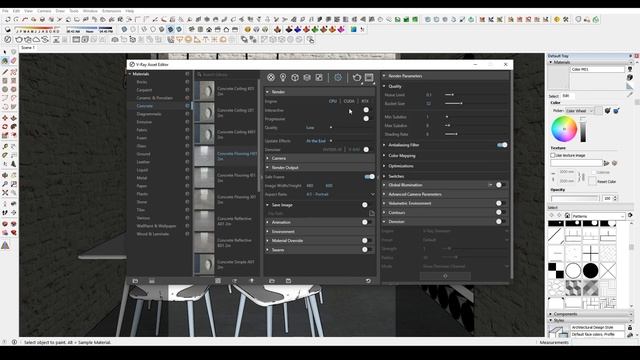Click the file path browse icon under Save Image
Screen dimensions: 640x360
371,213
